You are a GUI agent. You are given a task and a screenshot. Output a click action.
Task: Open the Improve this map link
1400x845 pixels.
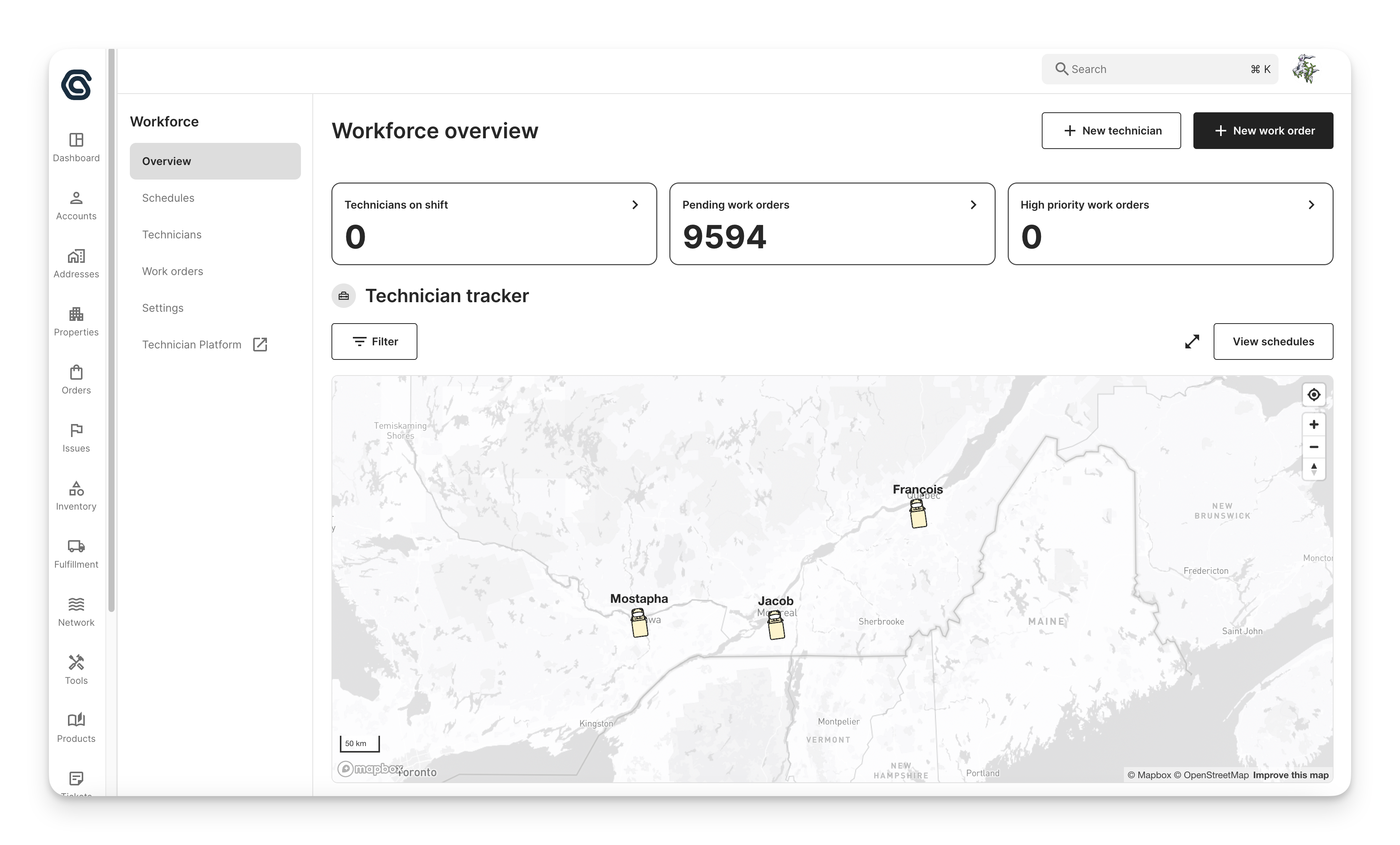coord(1290,775)
